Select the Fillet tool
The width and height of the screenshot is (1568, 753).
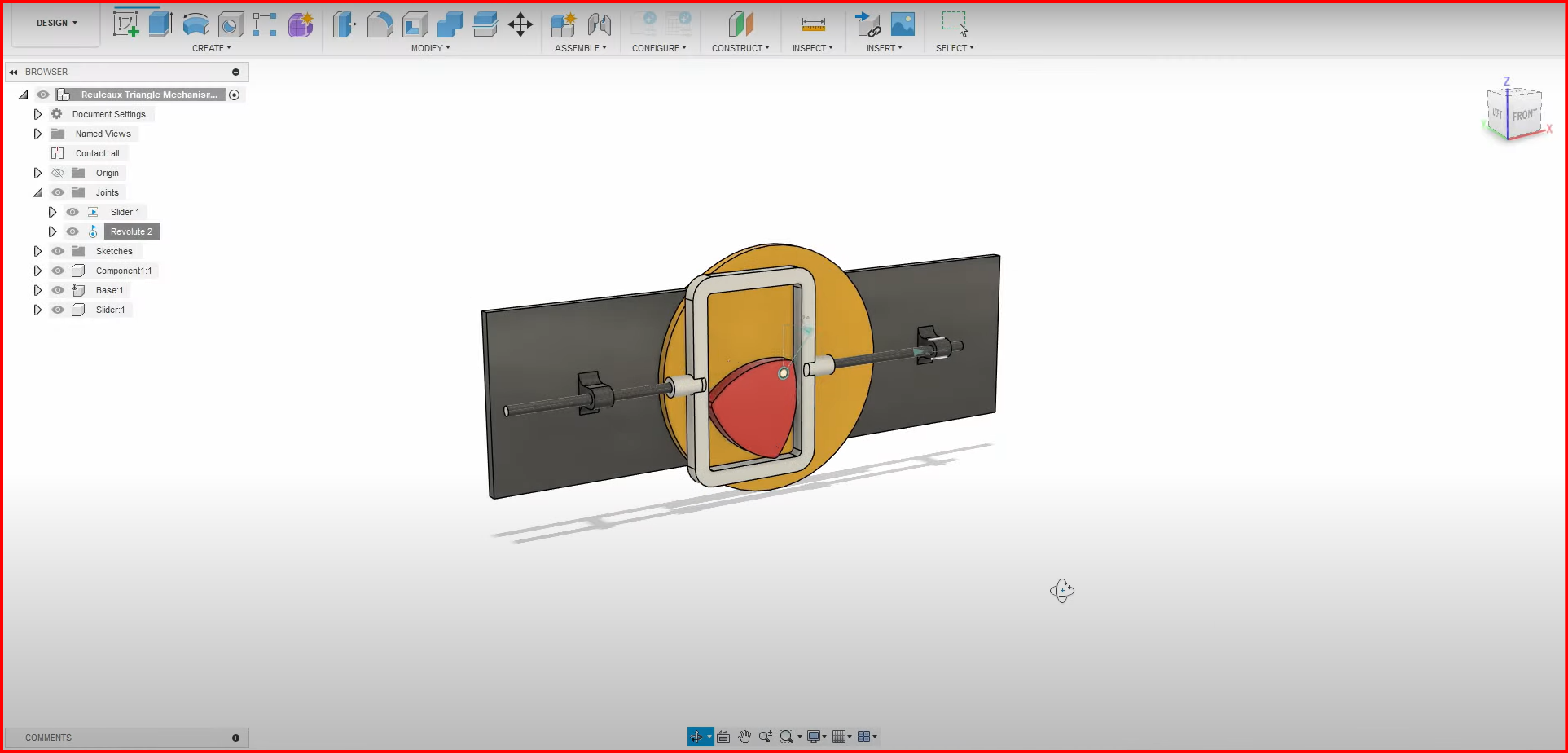pyautogui.click(x=380, y=24)
